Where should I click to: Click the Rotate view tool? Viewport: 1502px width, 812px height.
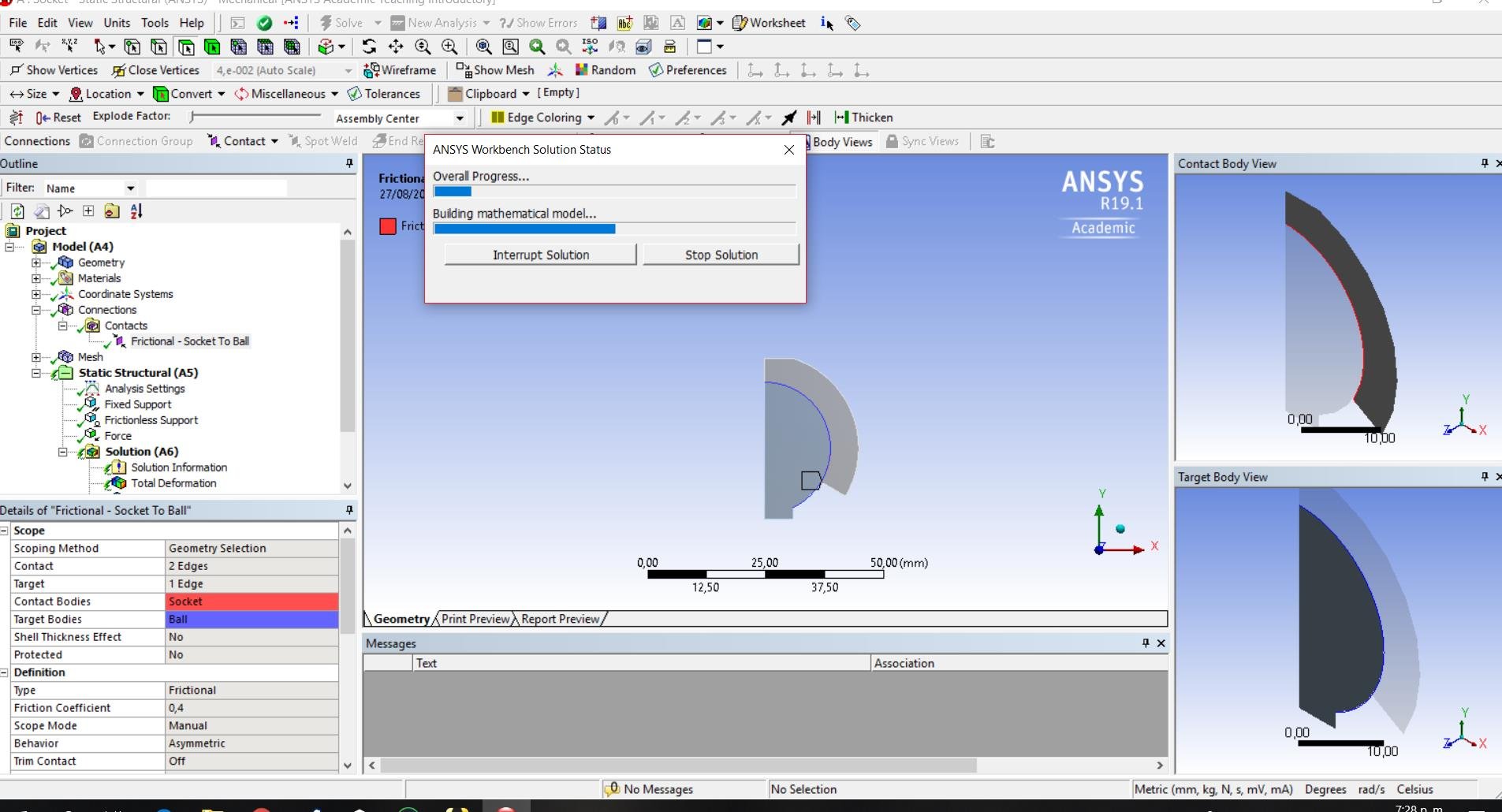369,47
